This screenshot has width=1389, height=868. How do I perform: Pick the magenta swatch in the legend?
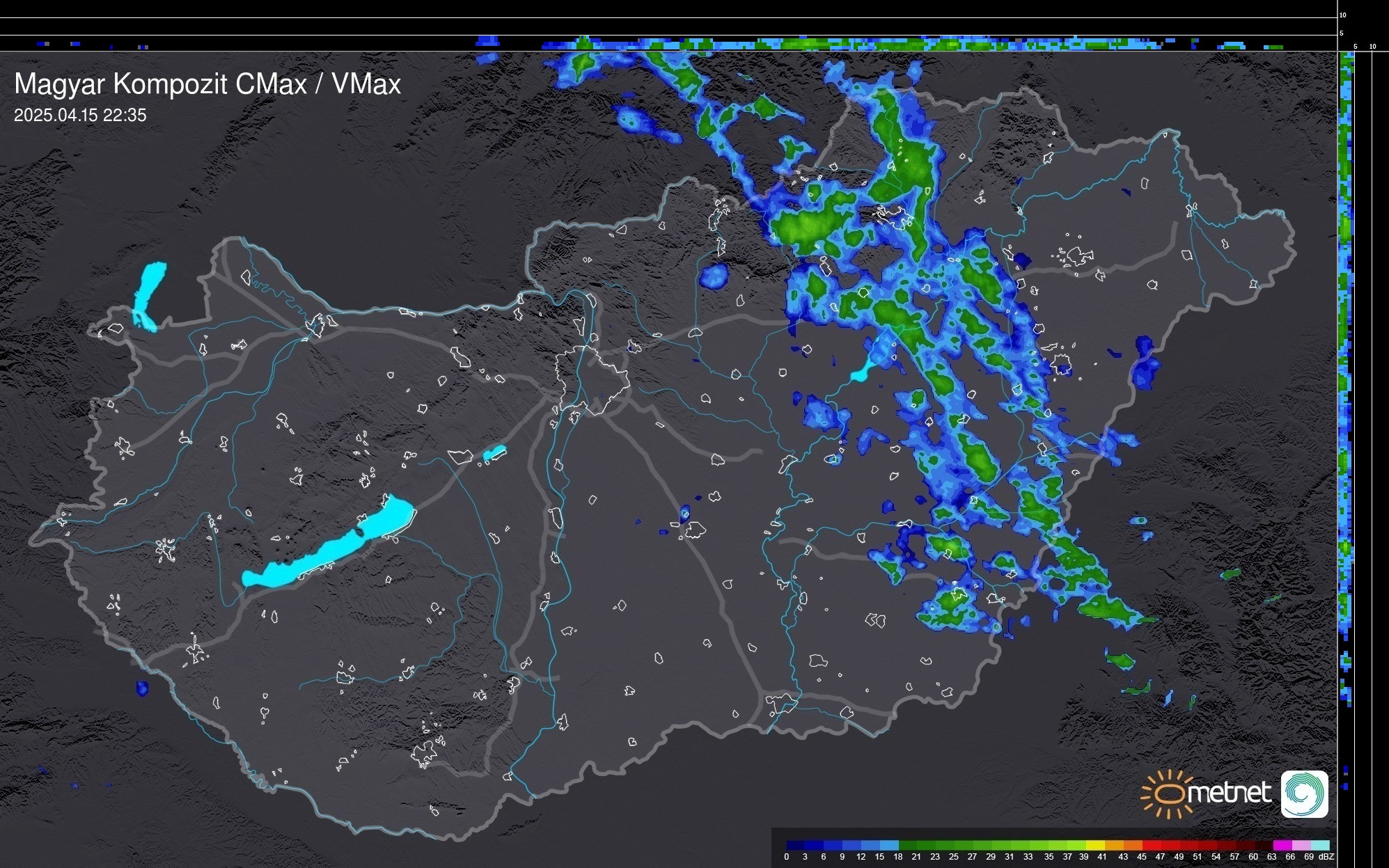1282,846
